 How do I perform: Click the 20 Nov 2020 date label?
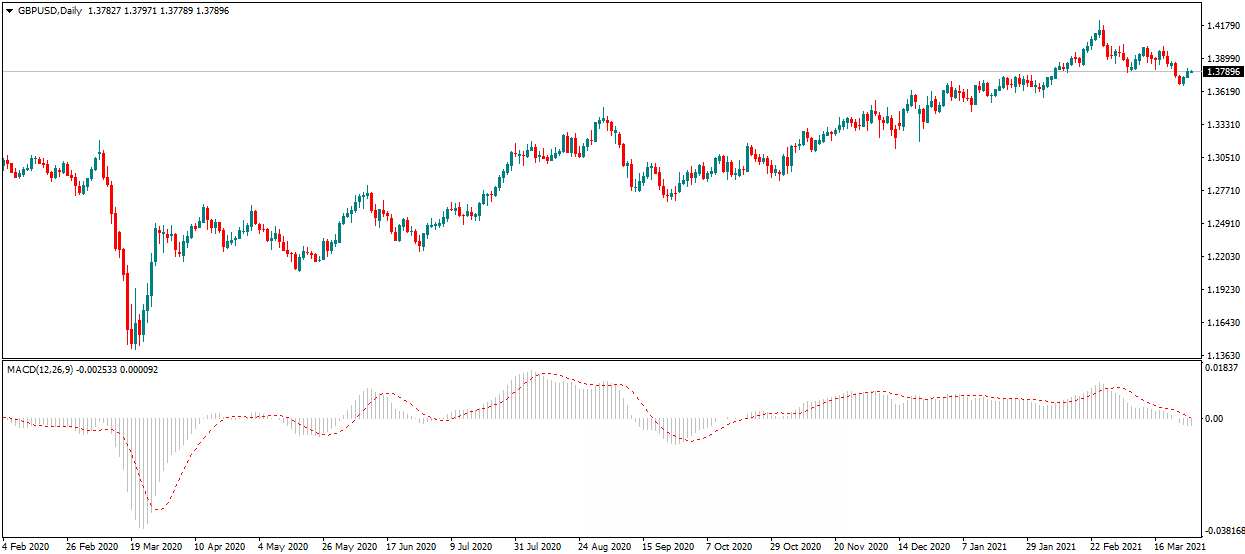[x=859, y=547]
